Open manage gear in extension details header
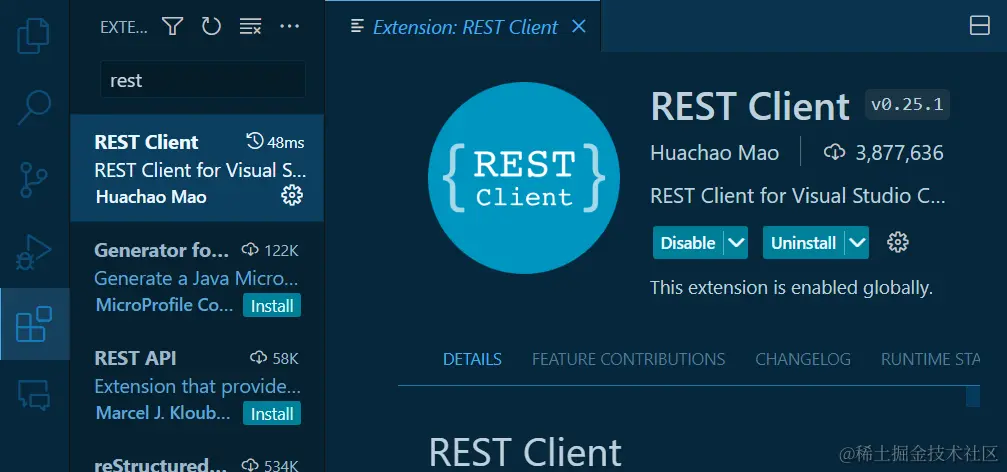The image size is (1007, 472). pos(898,243)
